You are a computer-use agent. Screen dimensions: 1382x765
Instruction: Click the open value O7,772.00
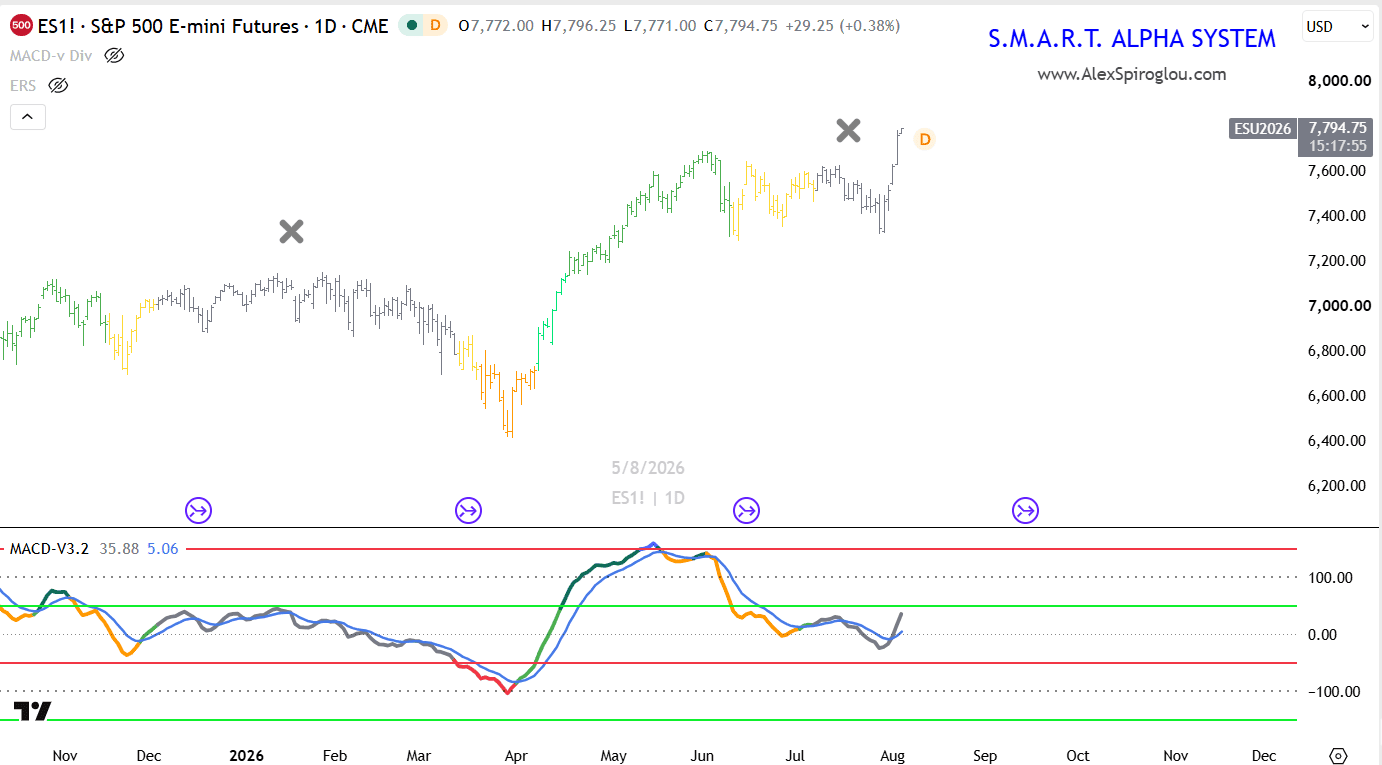point(496,26)
